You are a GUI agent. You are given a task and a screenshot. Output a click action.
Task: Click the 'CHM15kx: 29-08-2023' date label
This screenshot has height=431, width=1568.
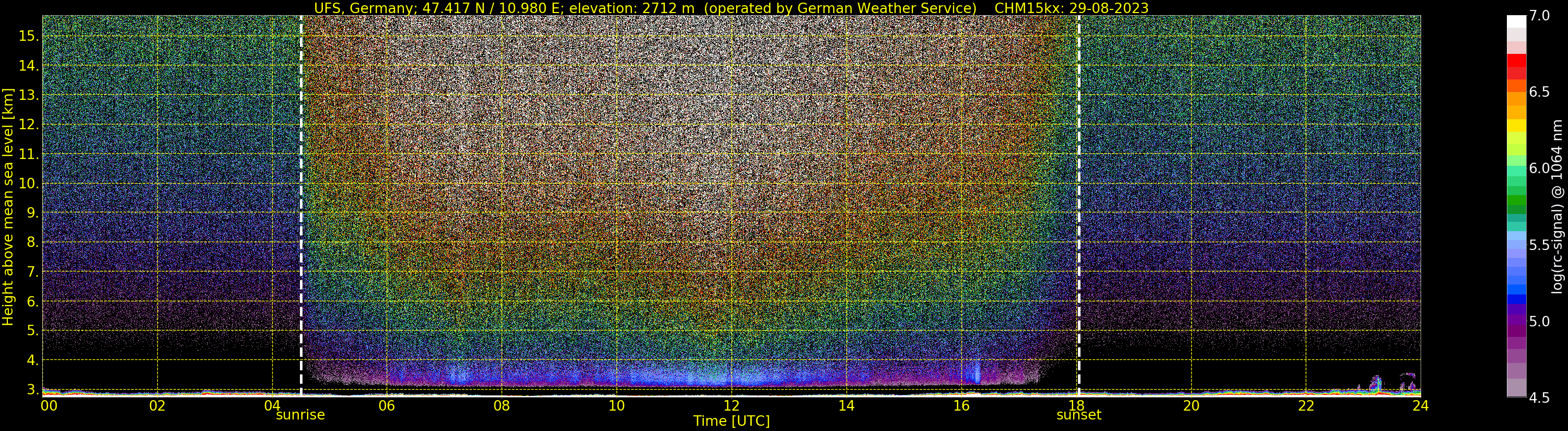click(1071, 8)
